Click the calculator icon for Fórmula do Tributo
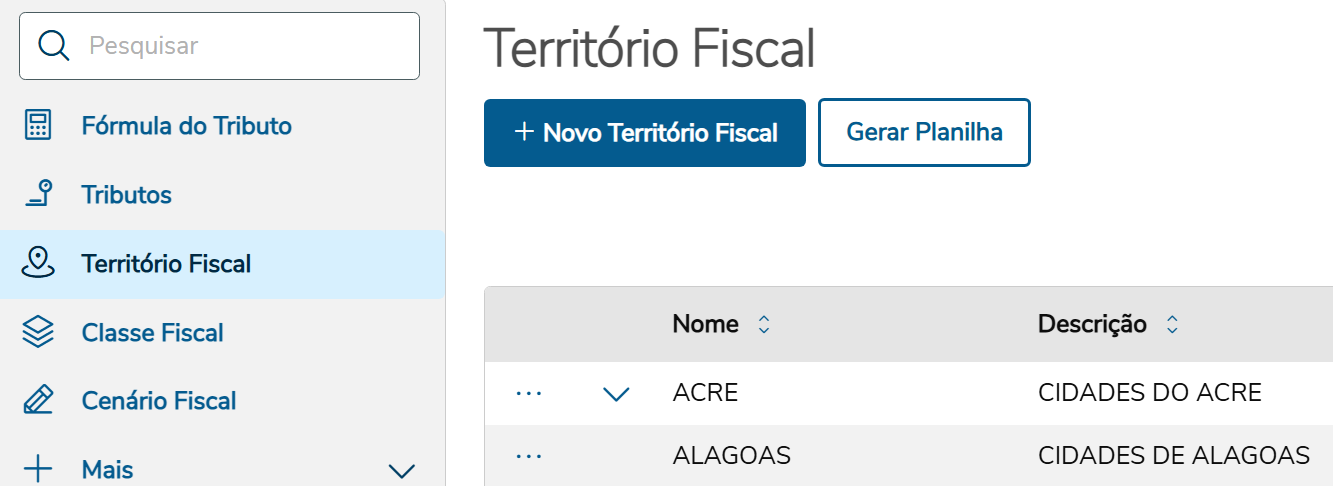The image size is (1333, 486). tap(38, 126)
